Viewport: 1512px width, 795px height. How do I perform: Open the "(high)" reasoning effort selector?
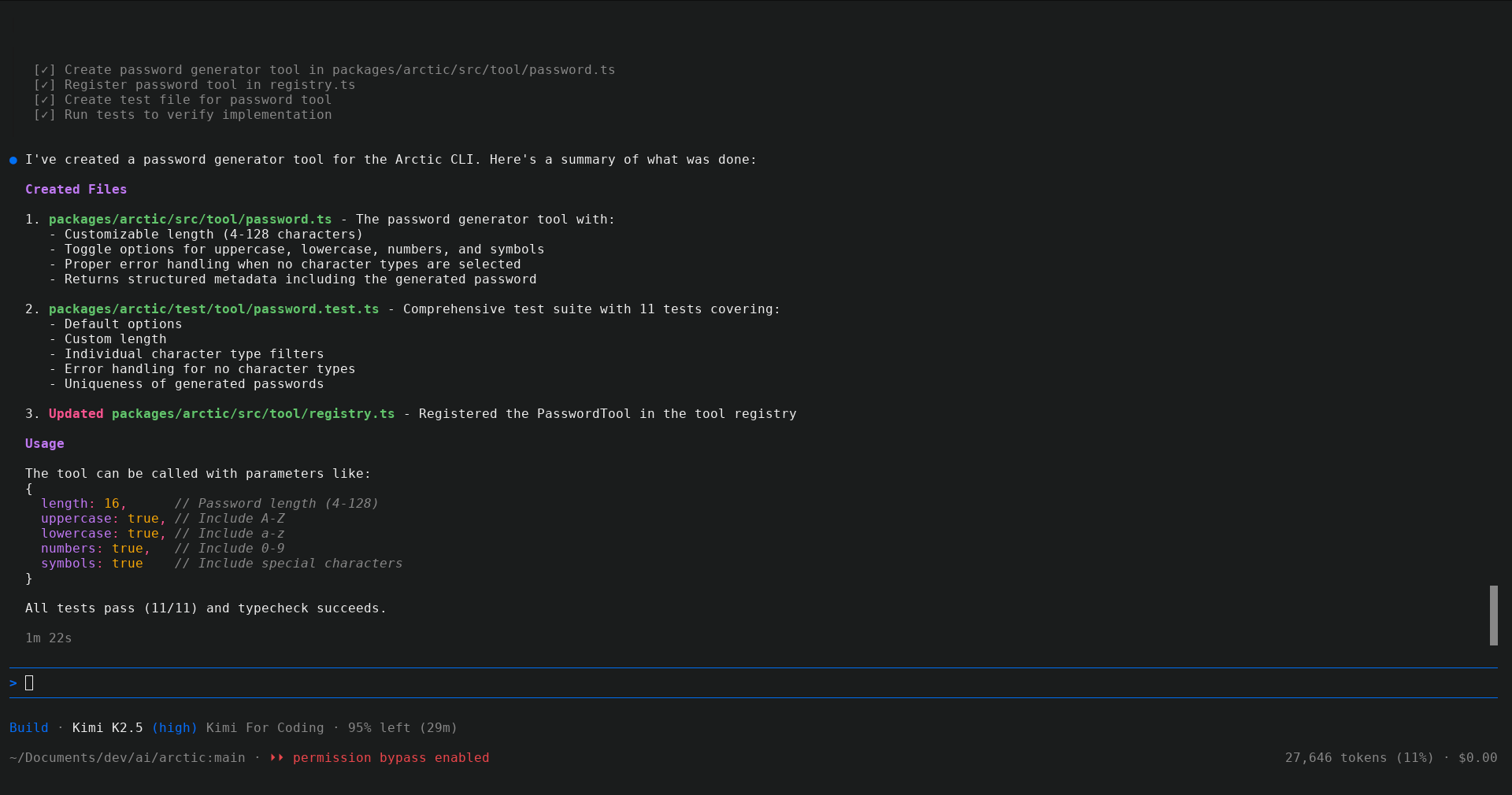point(175,728)
